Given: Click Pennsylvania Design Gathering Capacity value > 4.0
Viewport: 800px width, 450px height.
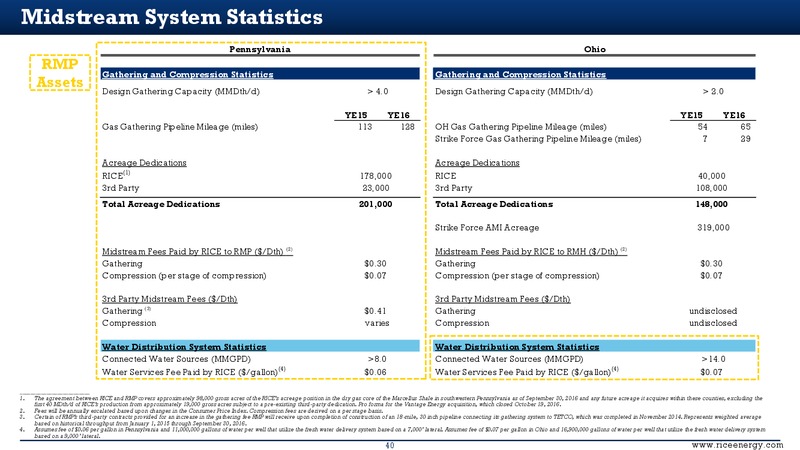Looking at the screenshot, I should pos(378,91).
